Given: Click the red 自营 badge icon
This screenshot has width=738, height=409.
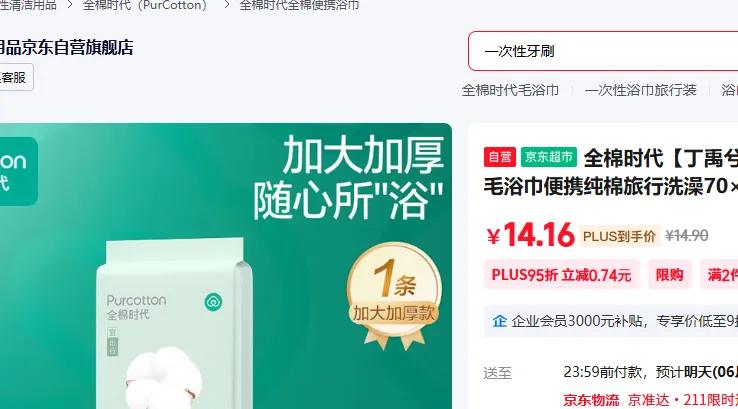Looking at the screenshot, I should pyautogui.click(x=500, y=157).
